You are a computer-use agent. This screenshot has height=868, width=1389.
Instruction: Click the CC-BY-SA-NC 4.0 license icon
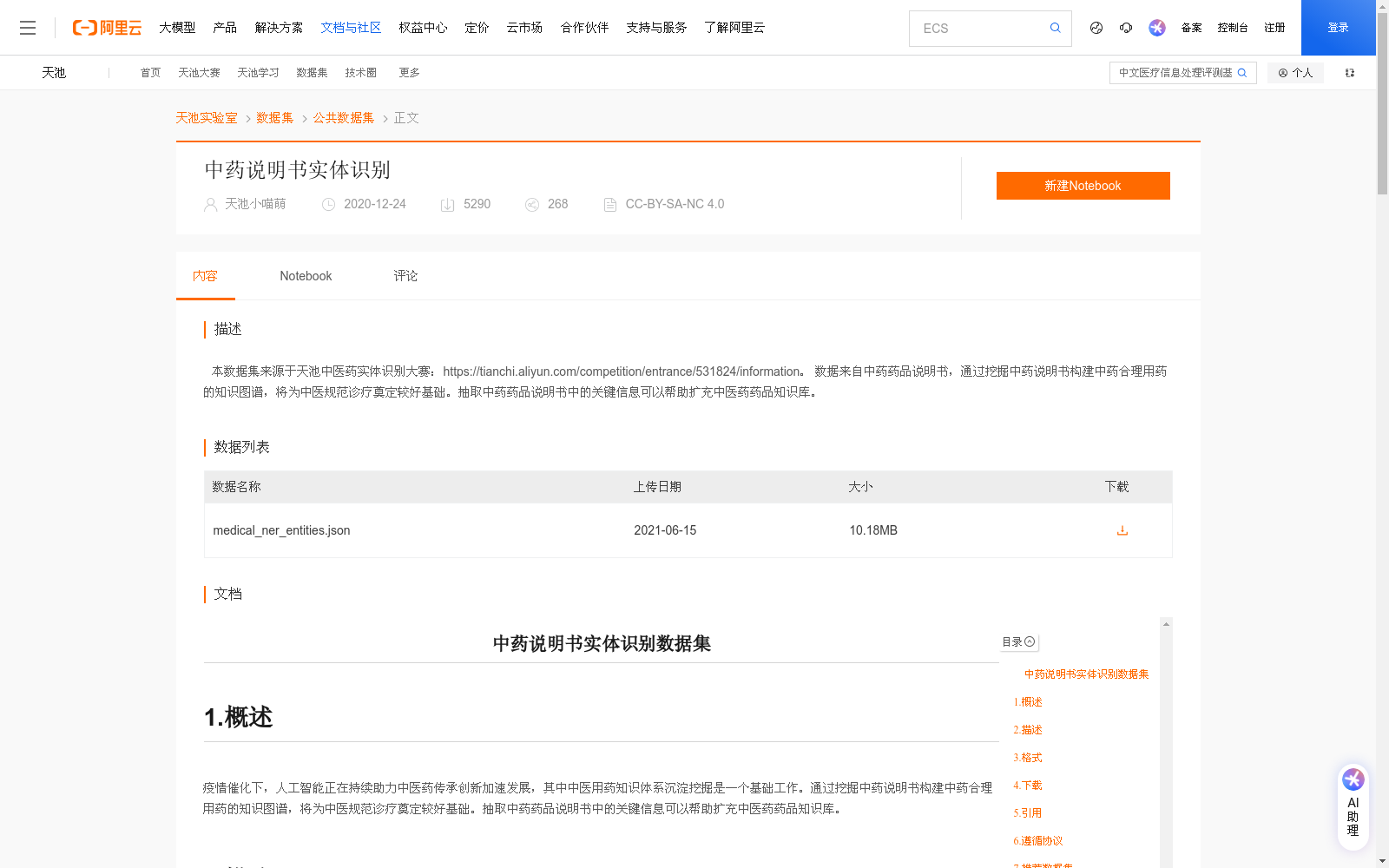(x=610, y=205)
